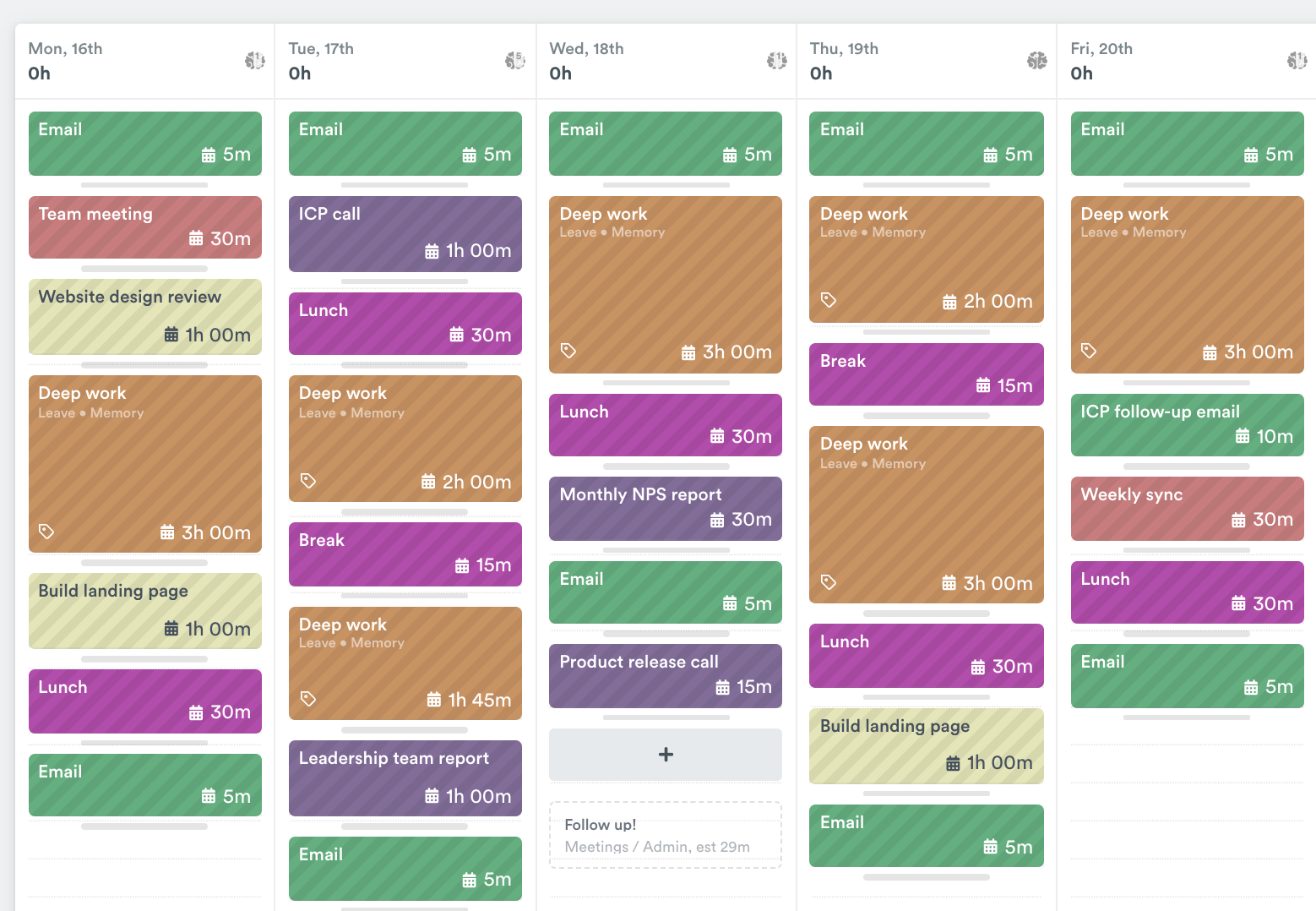Select Build landing page on Thursday
This screenshot has height=911, width=1316.
pyautogui.click(x=926, y=745)
